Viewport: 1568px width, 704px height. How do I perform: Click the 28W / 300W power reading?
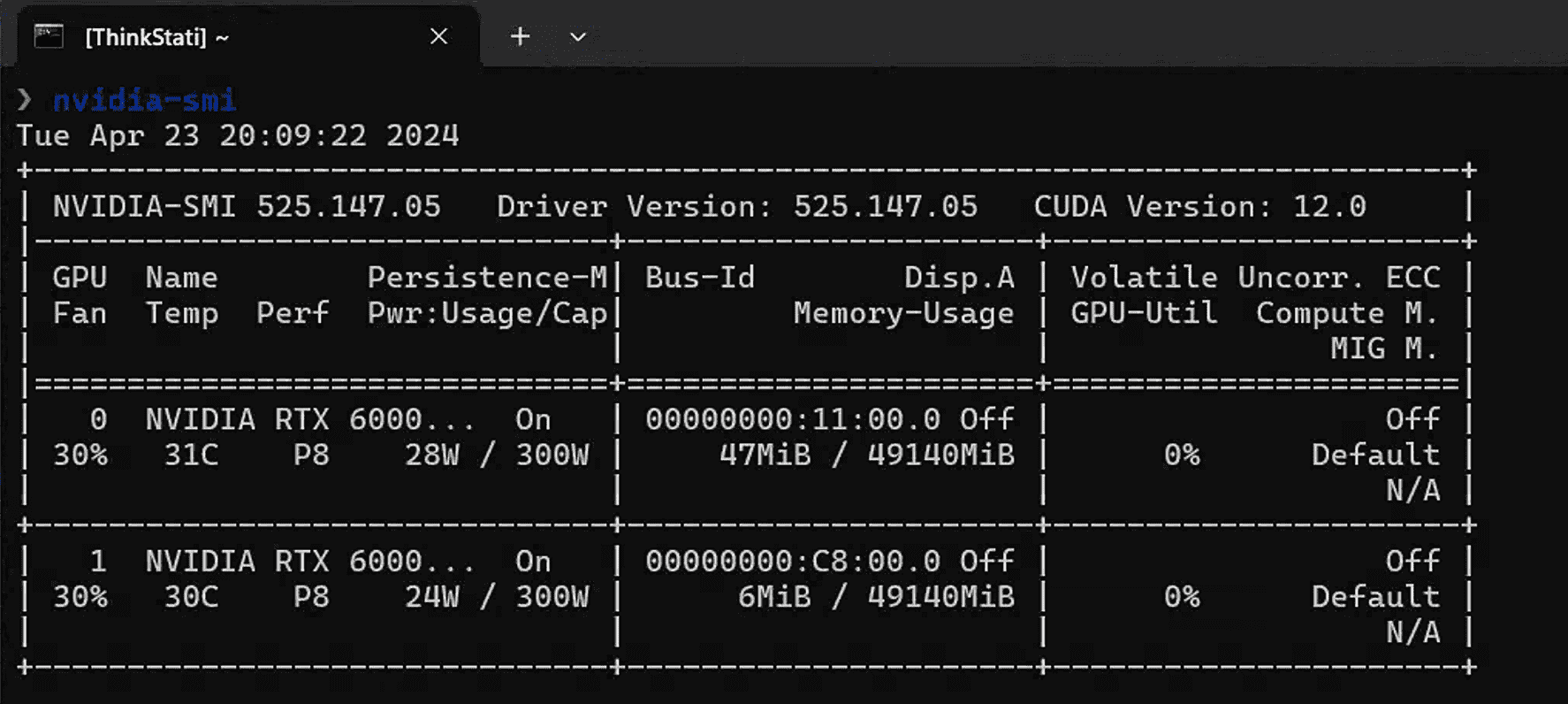tap(496, 455)
